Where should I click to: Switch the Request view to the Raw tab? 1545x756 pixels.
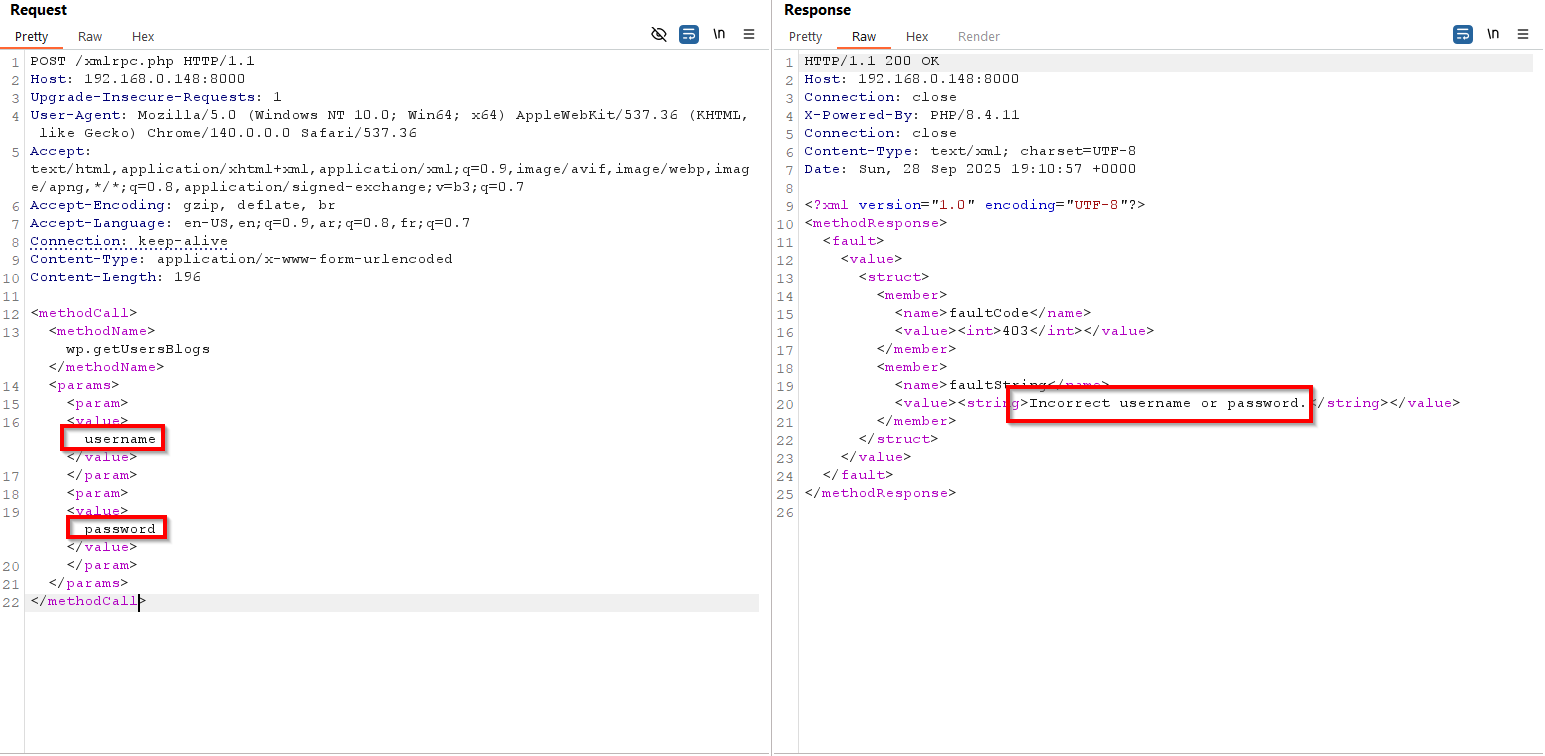90,37
